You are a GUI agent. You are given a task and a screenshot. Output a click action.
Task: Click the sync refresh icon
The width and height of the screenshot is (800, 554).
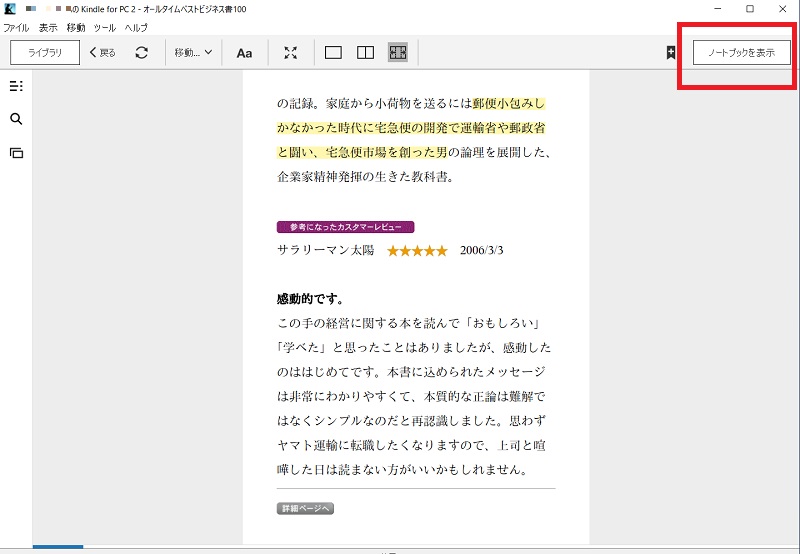141,53
